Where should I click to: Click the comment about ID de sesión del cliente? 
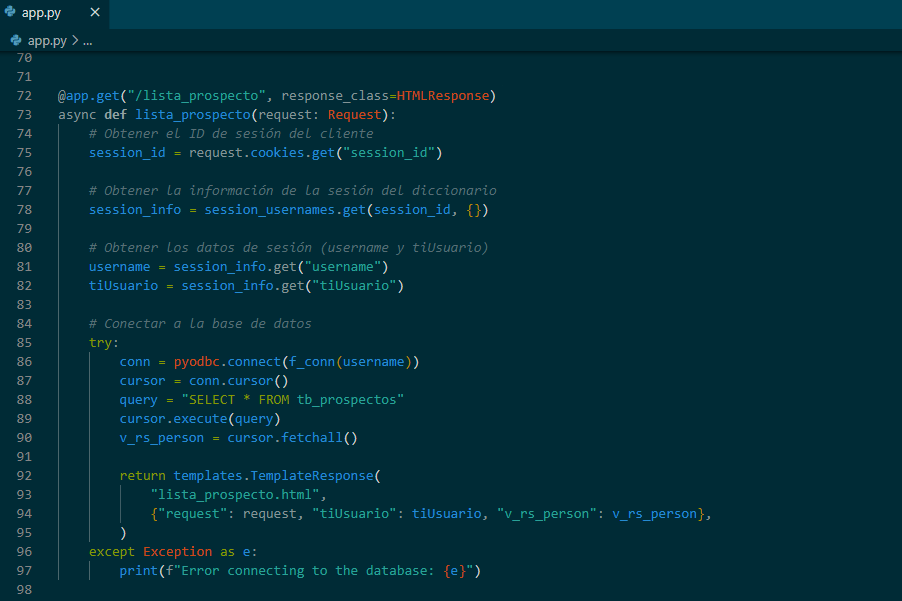pyautogui.click(x=231, y=133)
